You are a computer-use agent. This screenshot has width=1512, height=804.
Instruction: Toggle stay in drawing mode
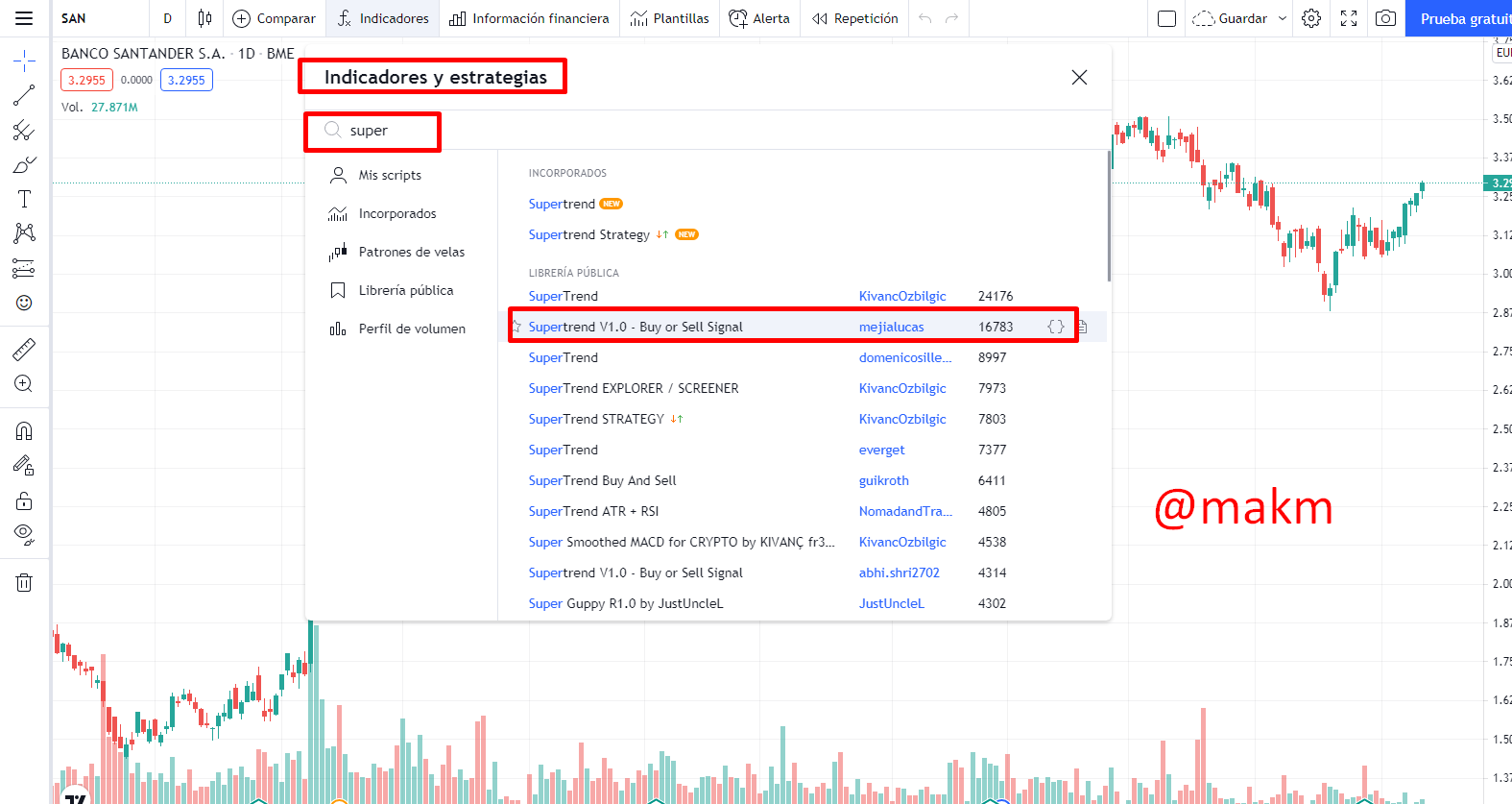(24, 466)
